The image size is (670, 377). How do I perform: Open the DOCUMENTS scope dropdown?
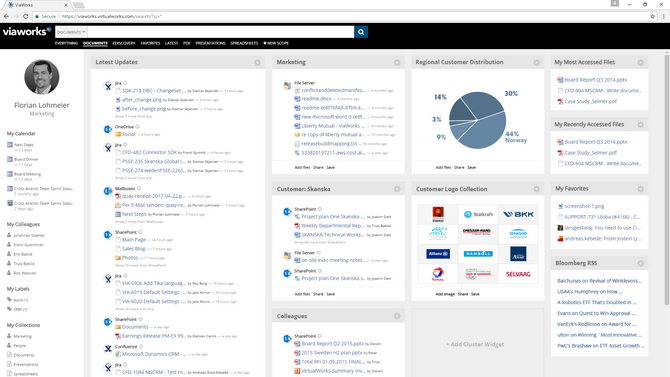pyautogui.click(x=71, y=32)
